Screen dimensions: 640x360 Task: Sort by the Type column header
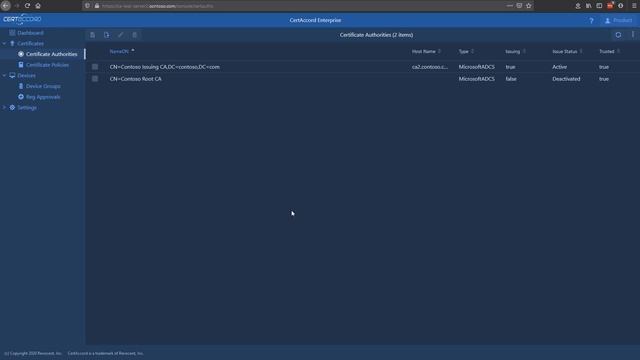(x=464, y=51)
